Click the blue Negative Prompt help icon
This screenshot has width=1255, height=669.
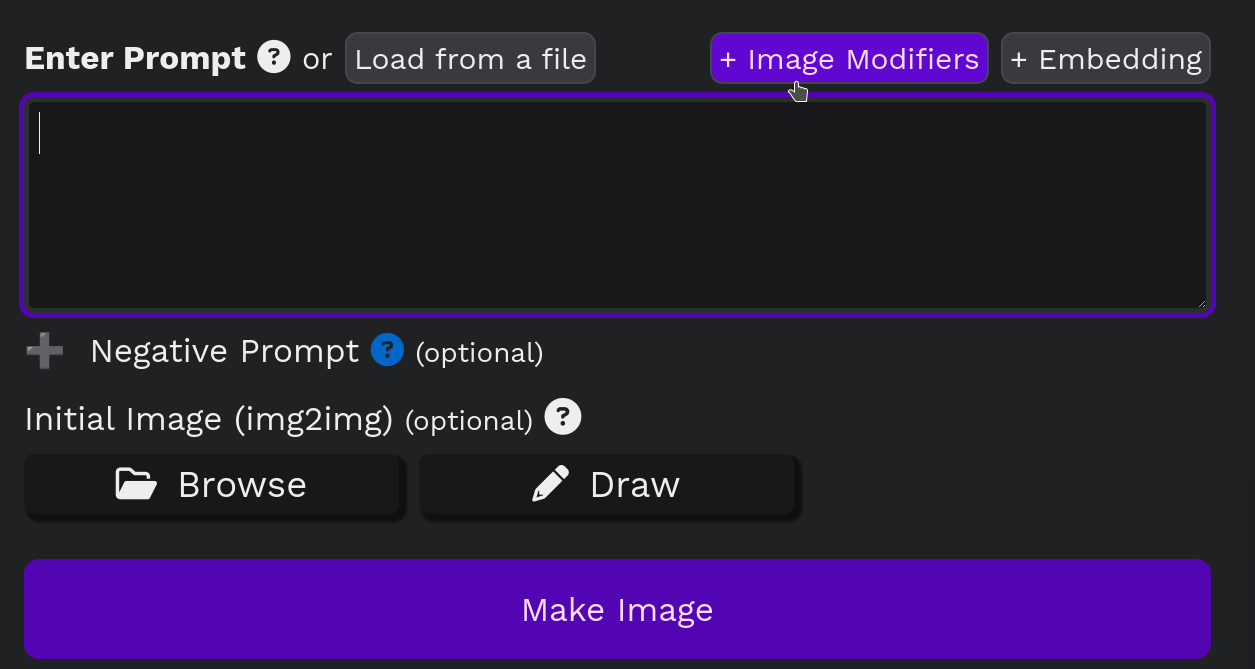[x=387, y=350]
